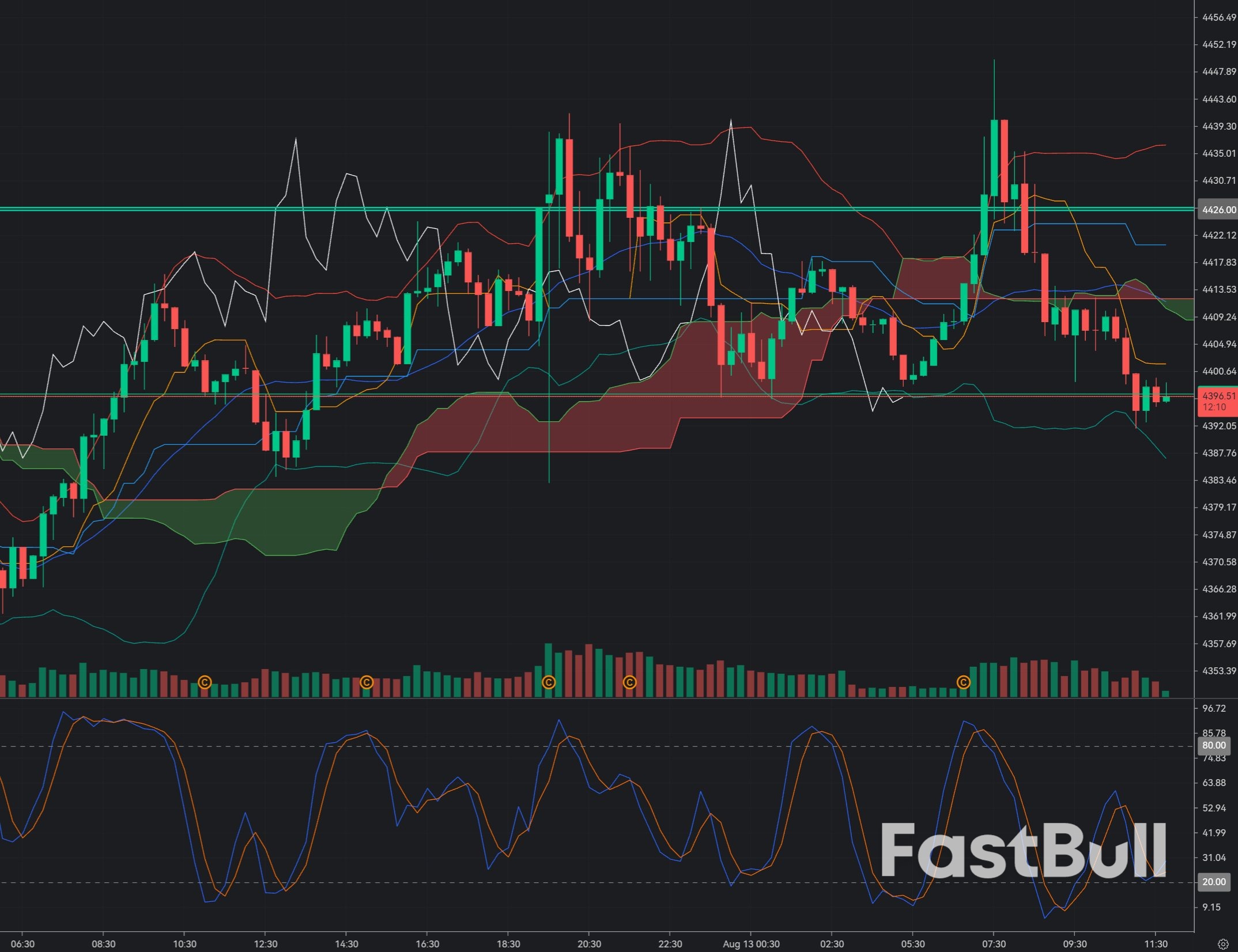Click the 4422.12 price axis value
Image resolution: width=1238 pixels, height=952 pixels.
(1219, 235)
